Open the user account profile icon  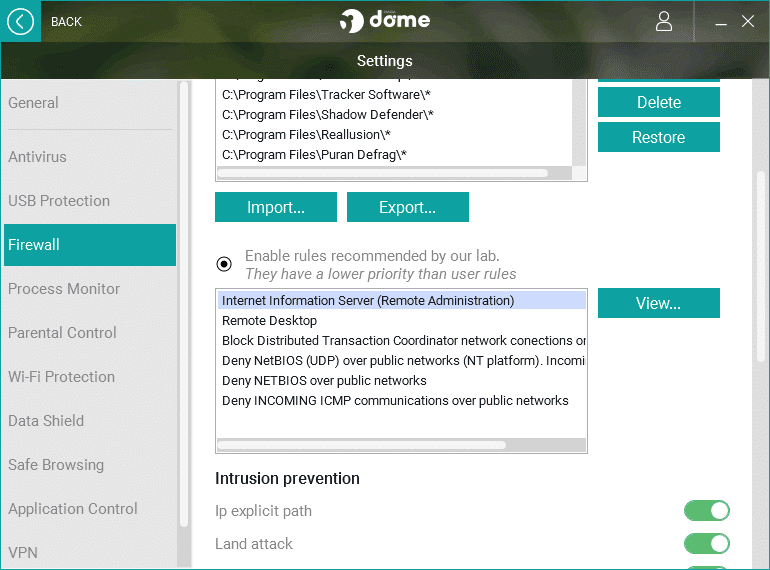coord(663,22)
